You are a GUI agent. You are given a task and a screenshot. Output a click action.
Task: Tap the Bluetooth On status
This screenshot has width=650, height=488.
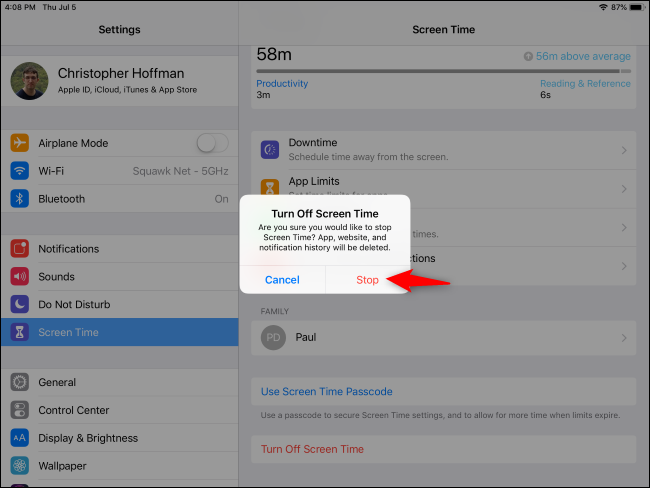tap(221, 199)
